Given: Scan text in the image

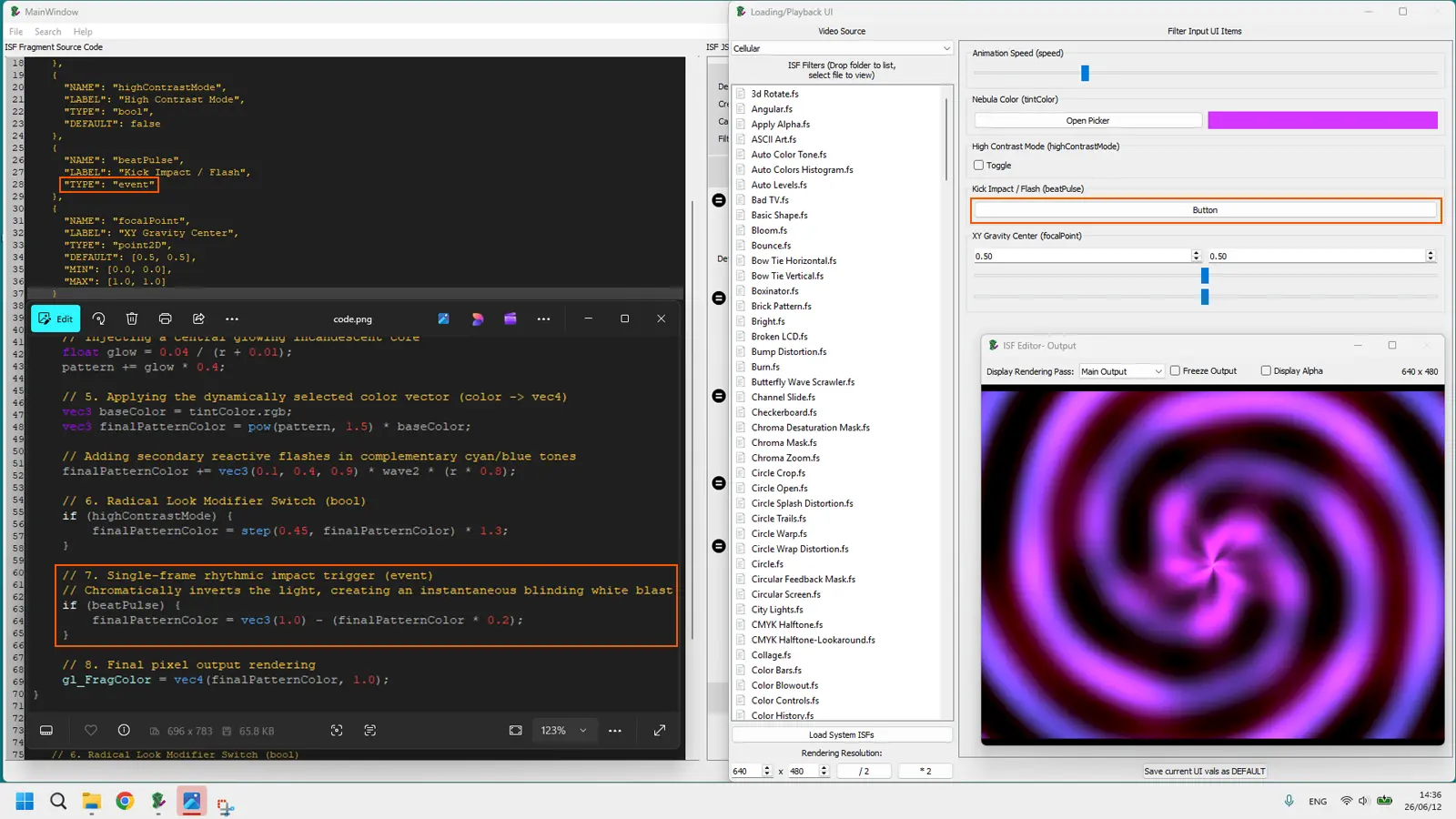Looking at the screenshot, I should point(369,731).
